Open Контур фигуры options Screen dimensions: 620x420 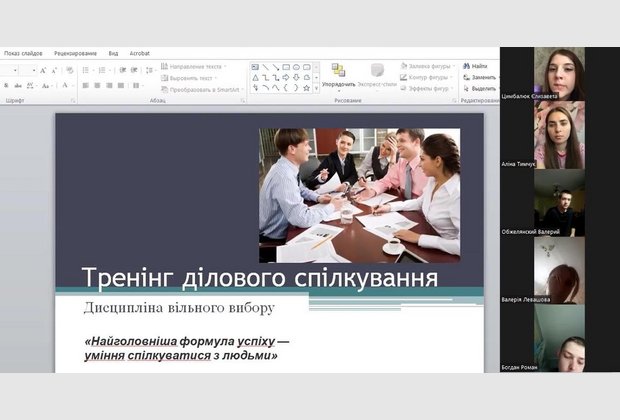(427, 77)
